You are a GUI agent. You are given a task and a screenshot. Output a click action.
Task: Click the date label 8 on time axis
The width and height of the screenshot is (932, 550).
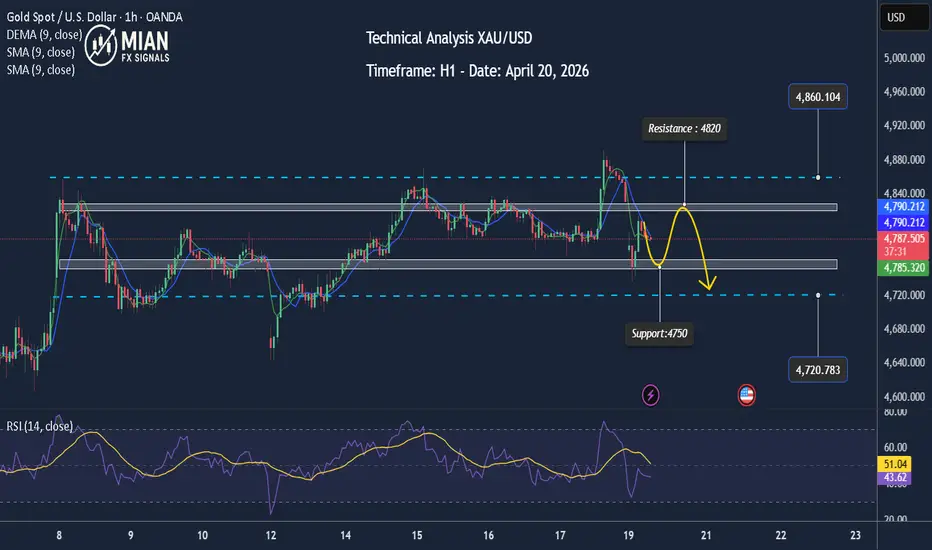(x=59, y=535)
